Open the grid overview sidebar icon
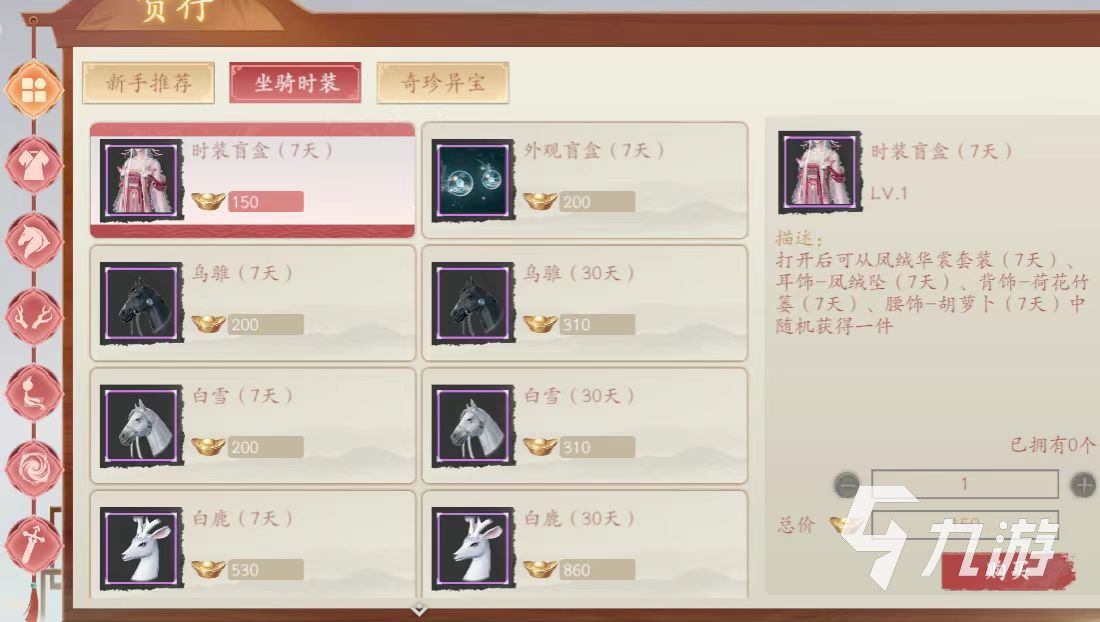Viewport: 1100px width, 622px height. click(33, 90)
